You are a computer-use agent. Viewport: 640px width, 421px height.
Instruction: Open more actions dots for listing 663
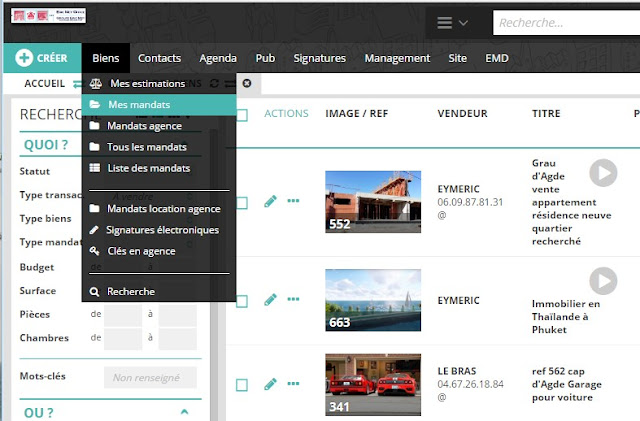tap(293, 299)
